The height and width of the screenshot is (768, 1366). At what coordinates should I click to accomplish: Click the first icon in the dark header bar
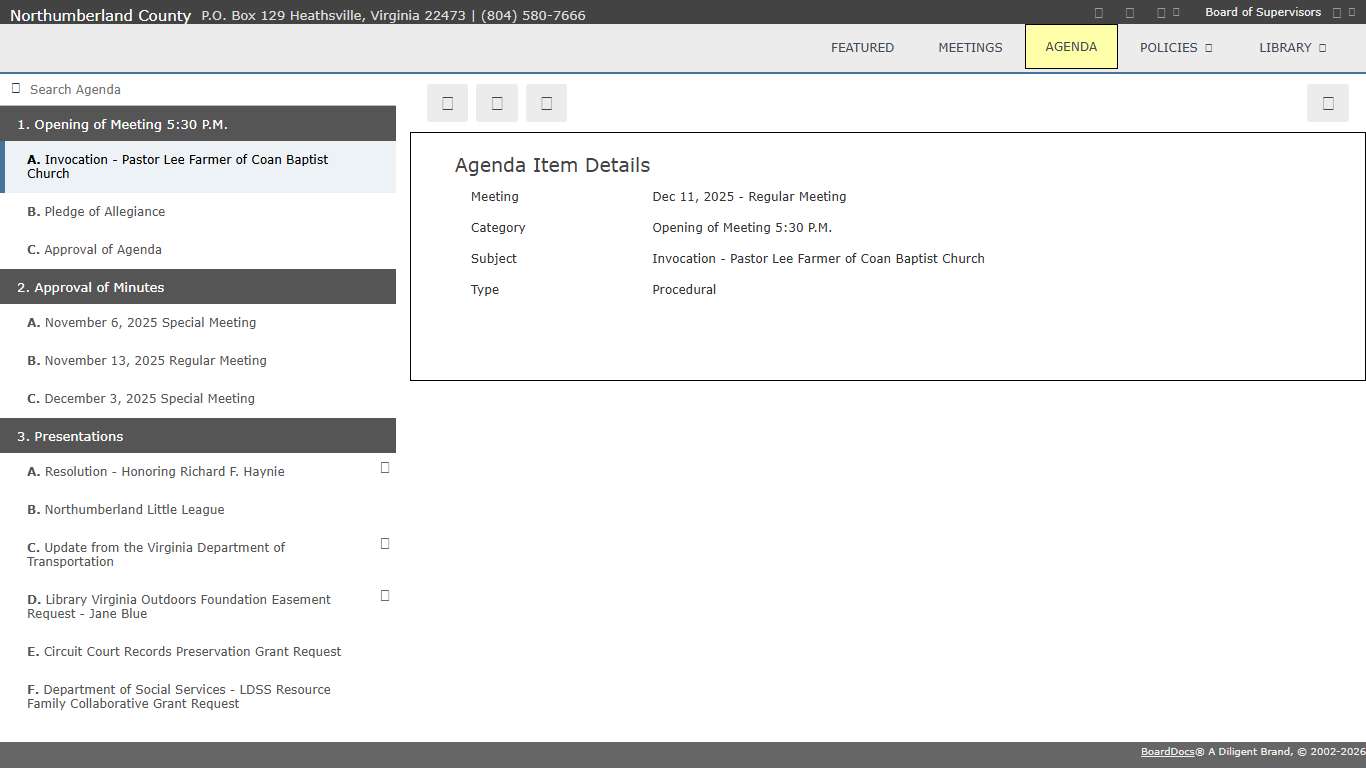(1098, 12)
